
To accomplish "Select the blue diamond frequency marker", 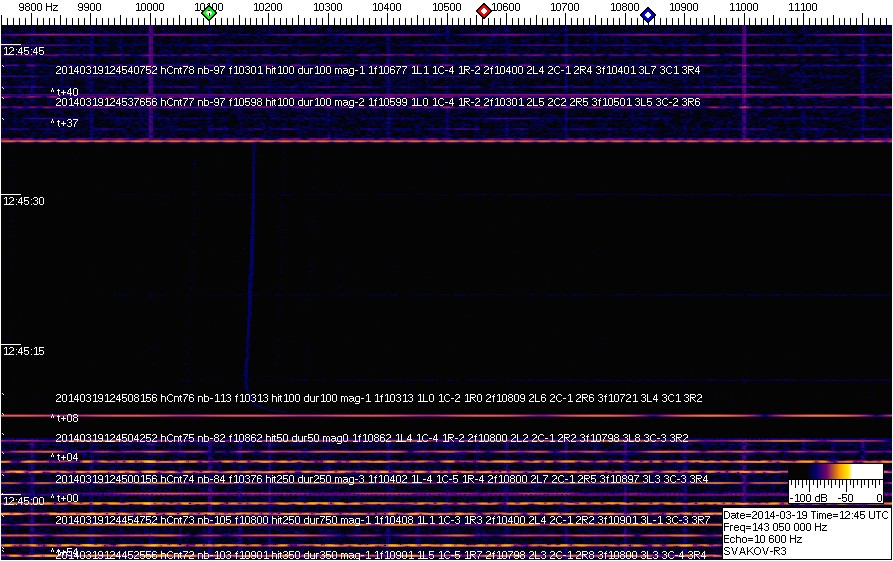I will (x=648, y=14).
